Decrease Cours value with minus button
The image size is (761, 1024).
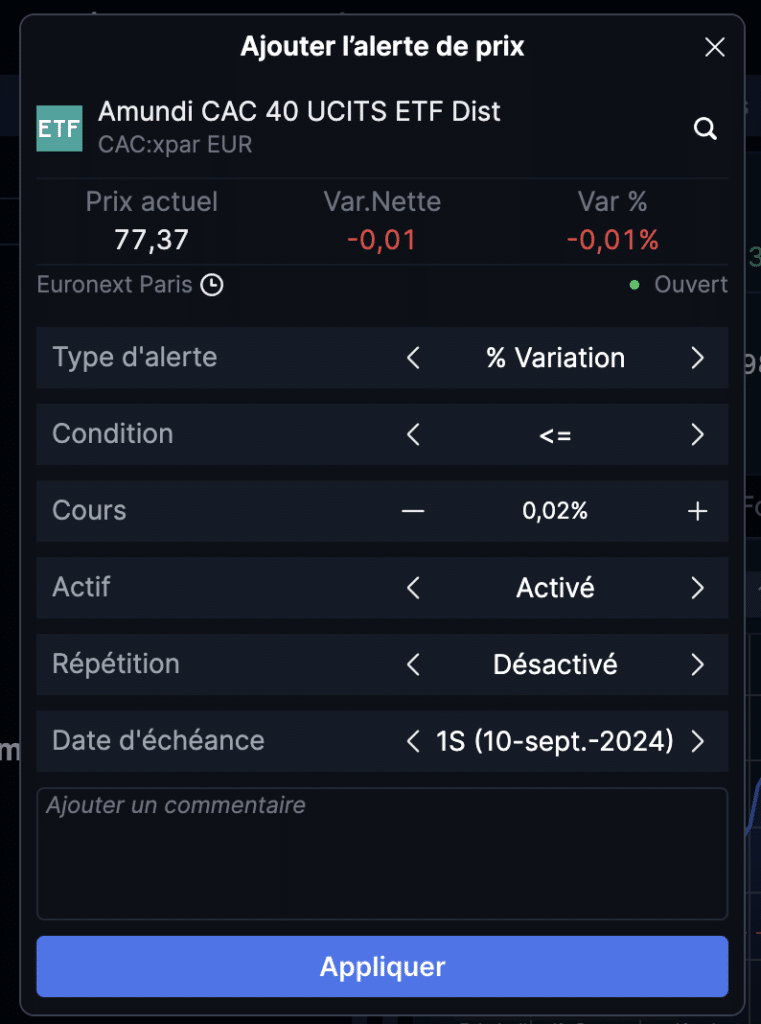point(413,511)
